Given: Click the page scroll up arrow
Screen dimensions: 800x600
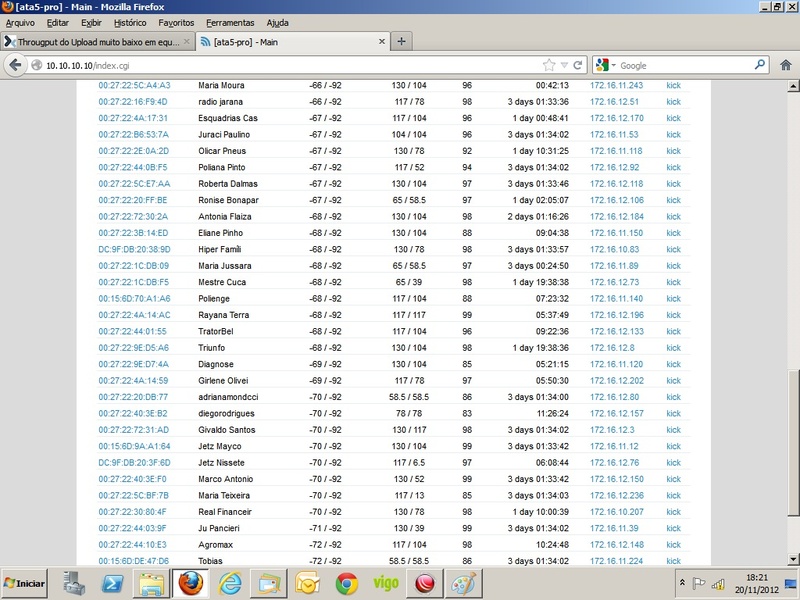Looking at the screenshot, I should click(793, 86).
